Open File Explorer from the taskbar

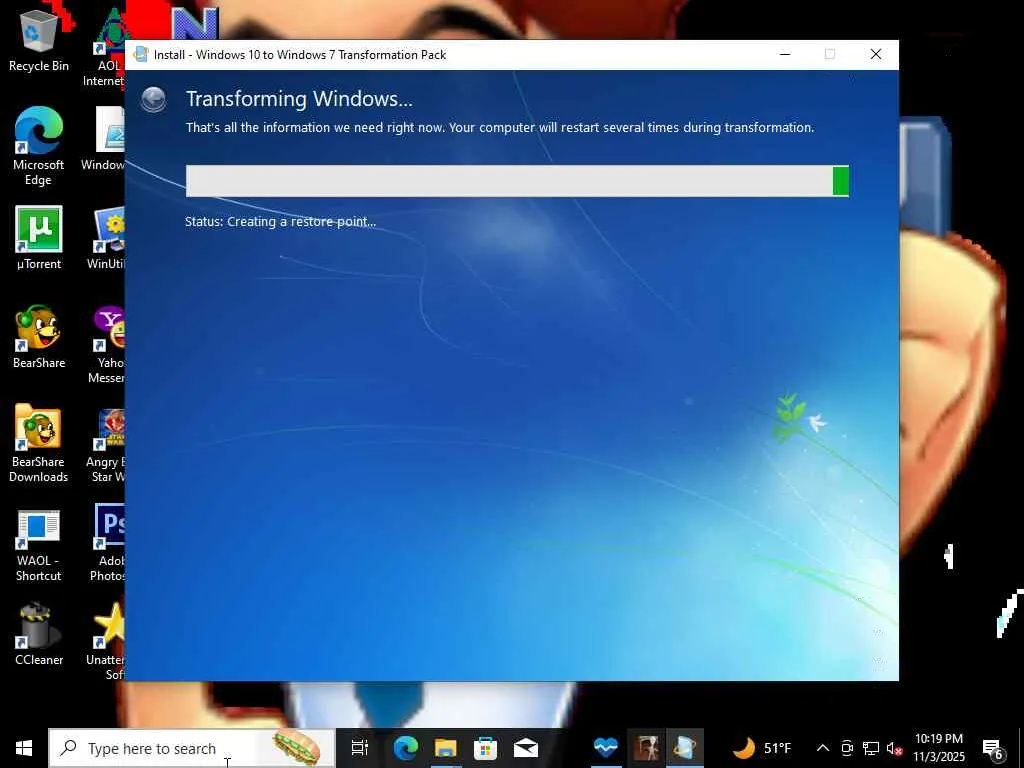tap(445, 748)
